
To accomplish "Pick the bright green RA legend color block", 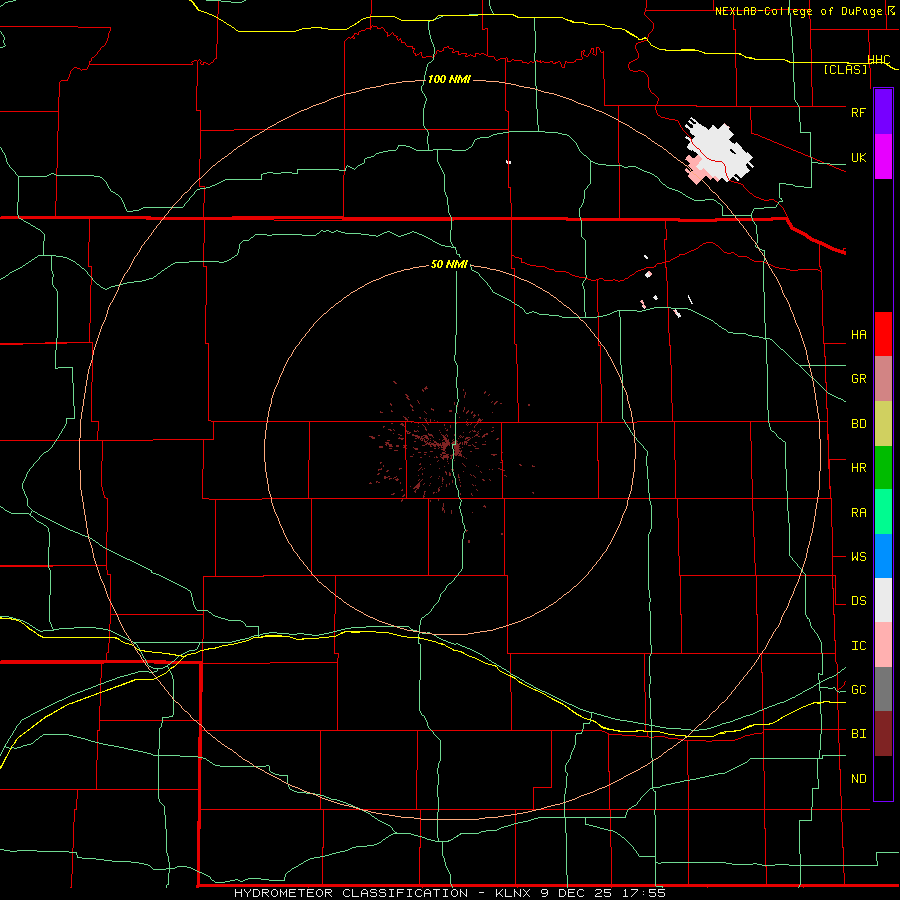I will (x=883, y=512).
